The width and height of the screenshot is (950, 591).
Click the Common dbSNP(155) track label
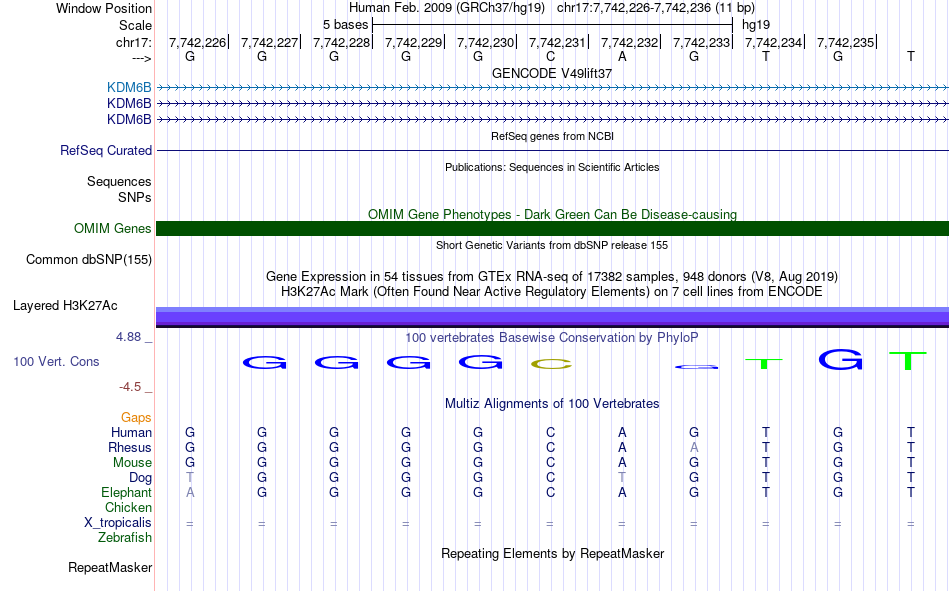coord(89,259)
